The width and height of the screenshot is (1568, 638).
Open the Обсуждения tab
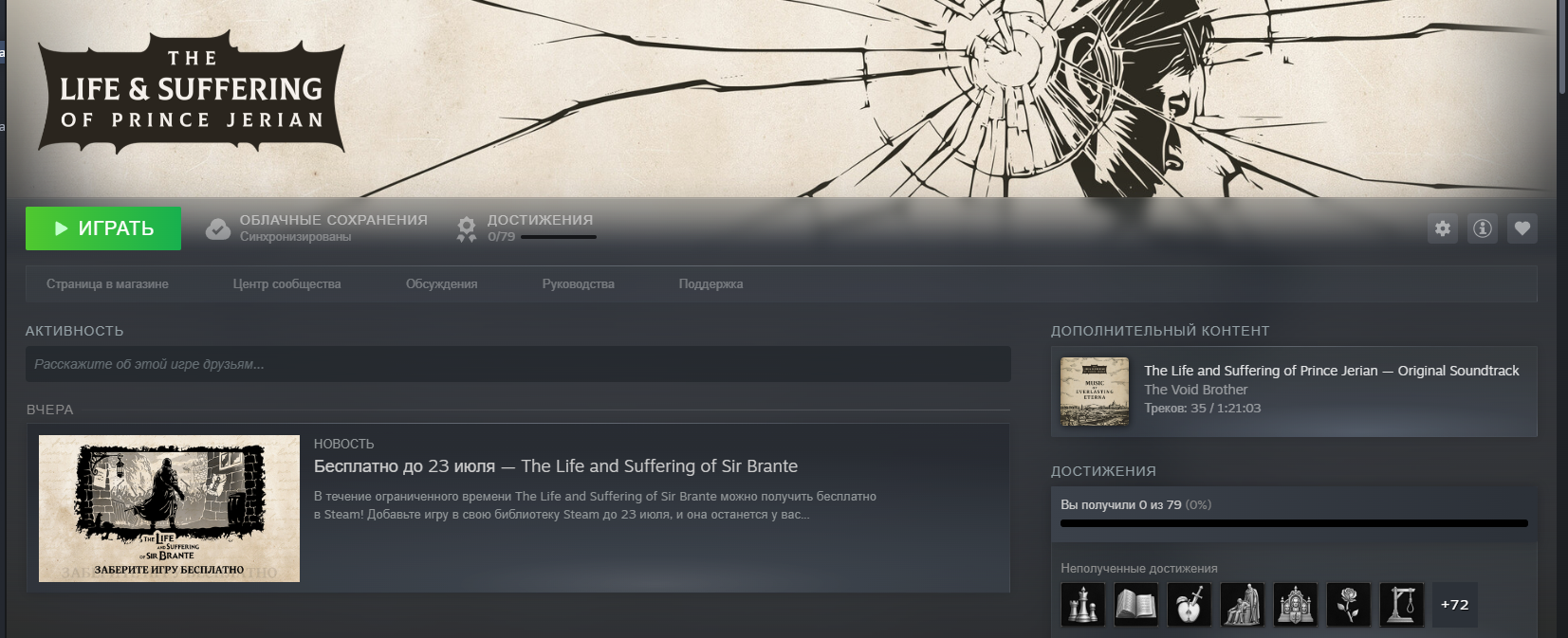click(441, 284)
